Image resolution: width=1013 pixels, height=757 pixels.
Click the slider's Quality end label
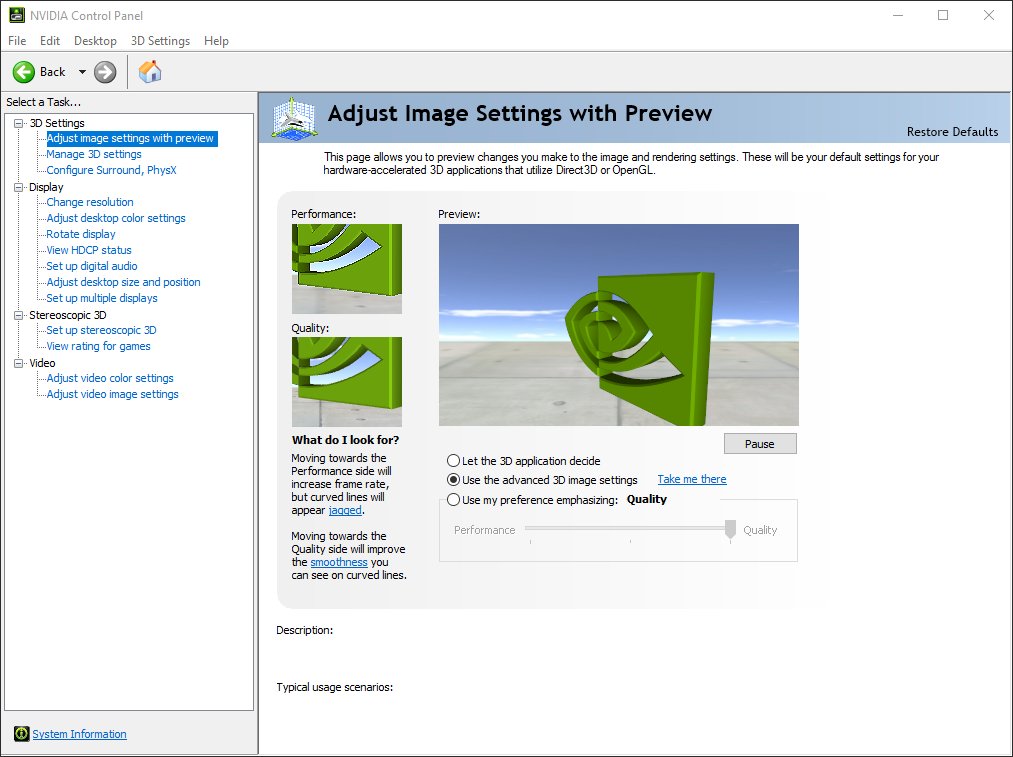[760, 530]
